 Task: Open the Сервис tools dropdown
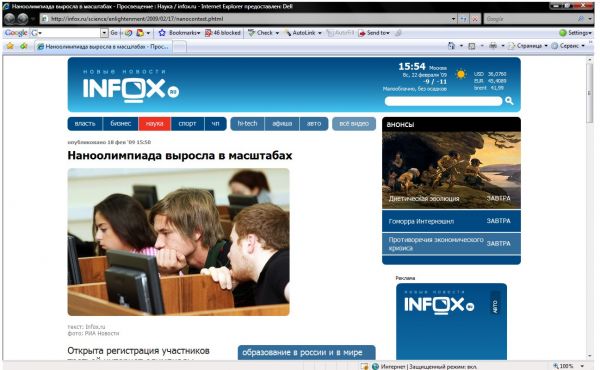click(x=568, y=46)
